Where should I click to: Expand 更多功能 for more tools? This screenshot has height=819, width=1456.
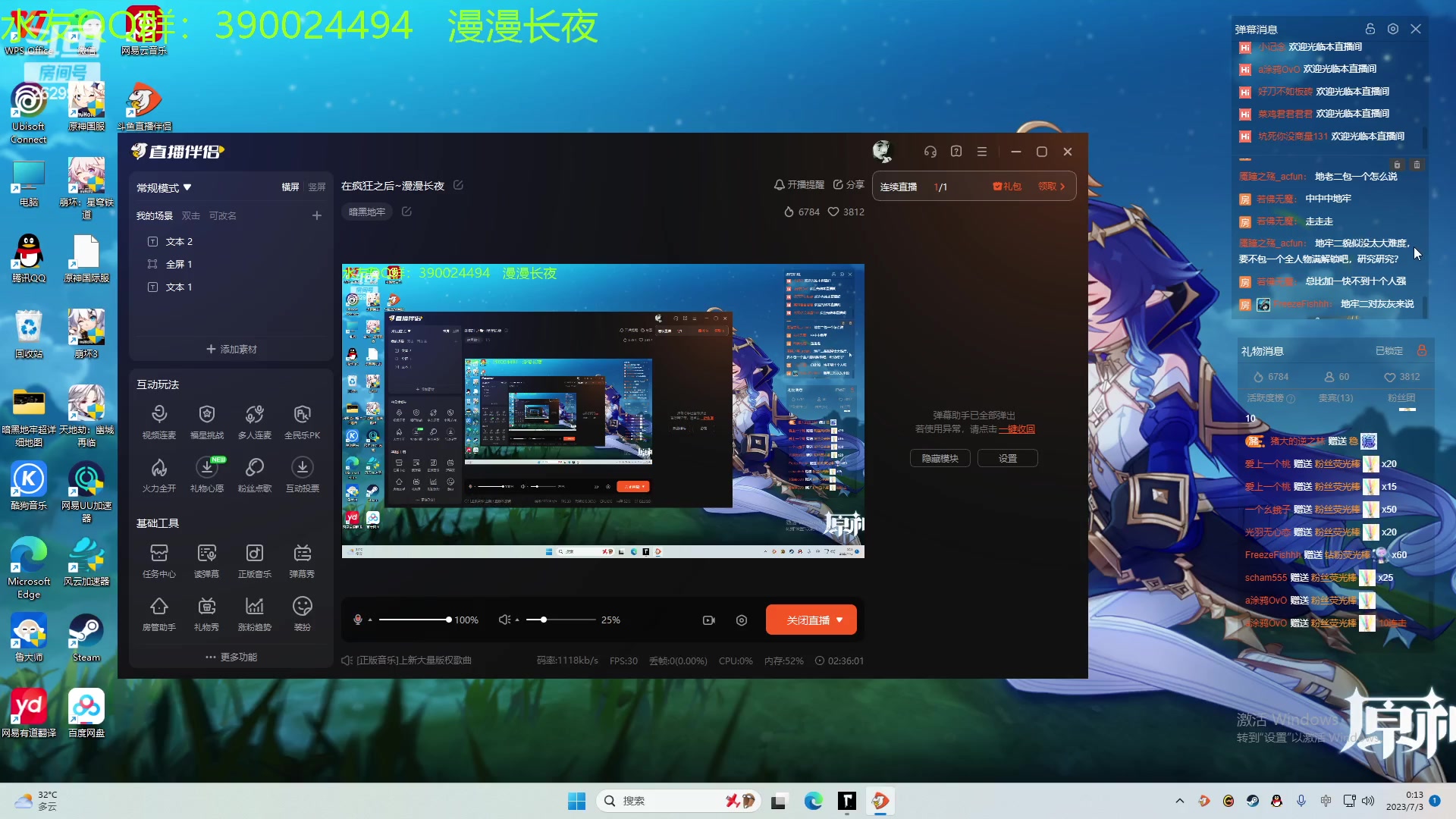coord(231,657)
